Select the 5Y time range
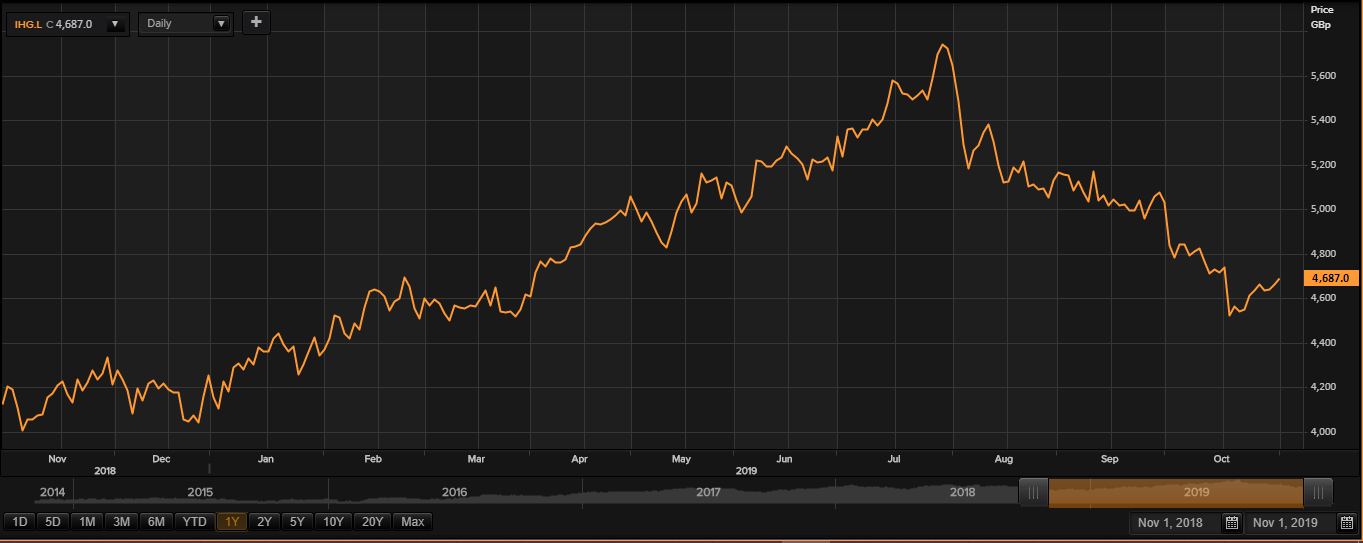The image size is (1363, 543). 297,521
